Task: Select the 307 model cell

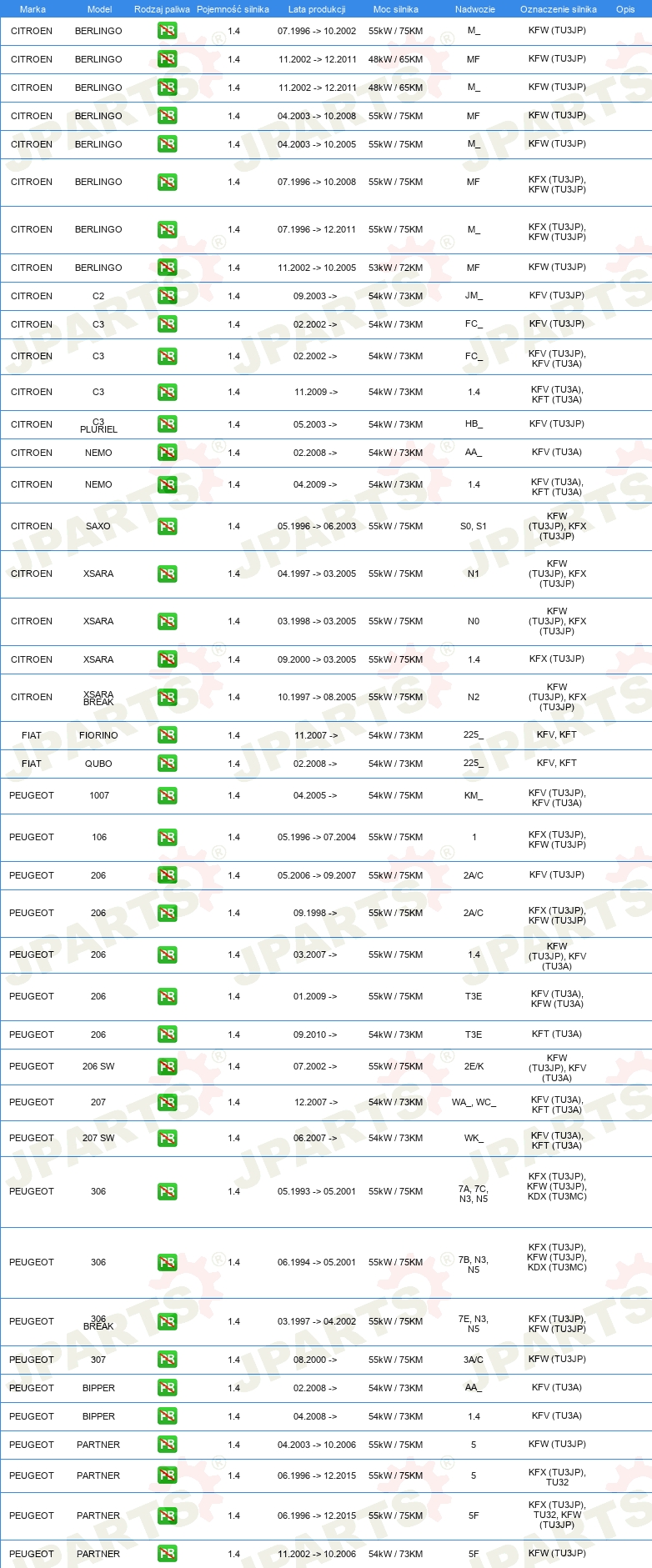Action: point(98,1360)
